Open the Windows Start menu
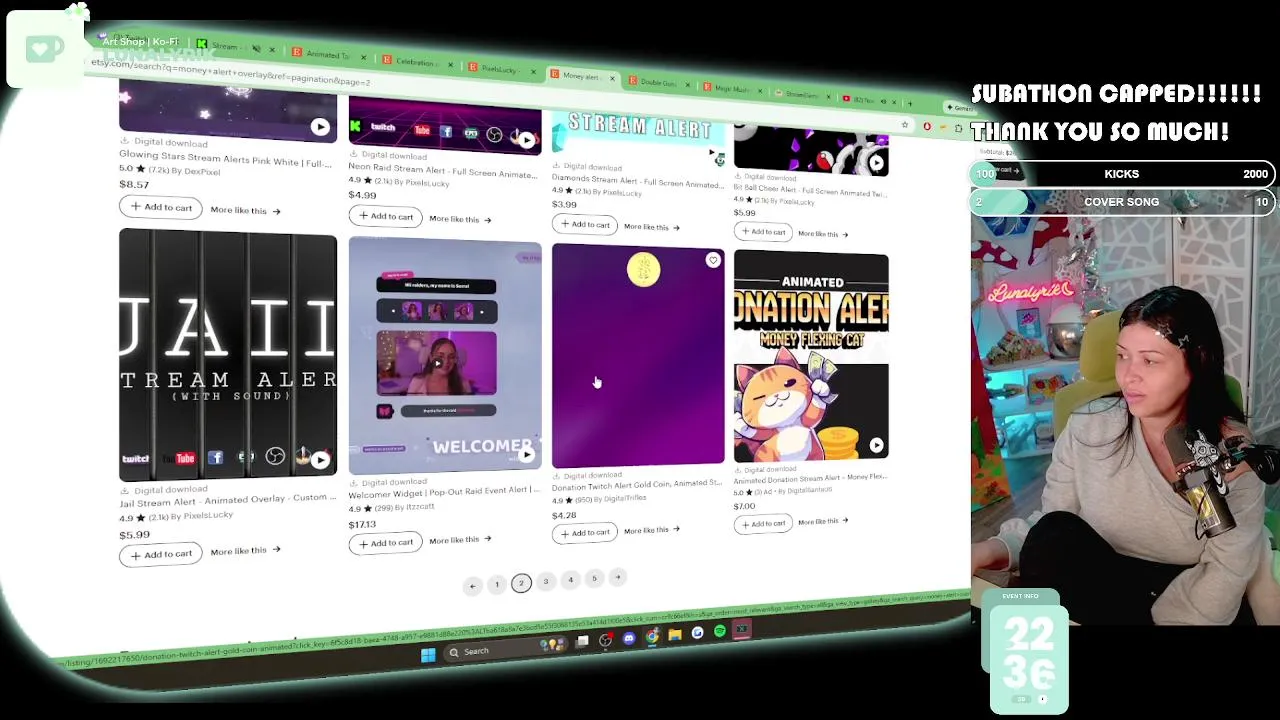Viewport: 1280px width, 720px height. 428,655
